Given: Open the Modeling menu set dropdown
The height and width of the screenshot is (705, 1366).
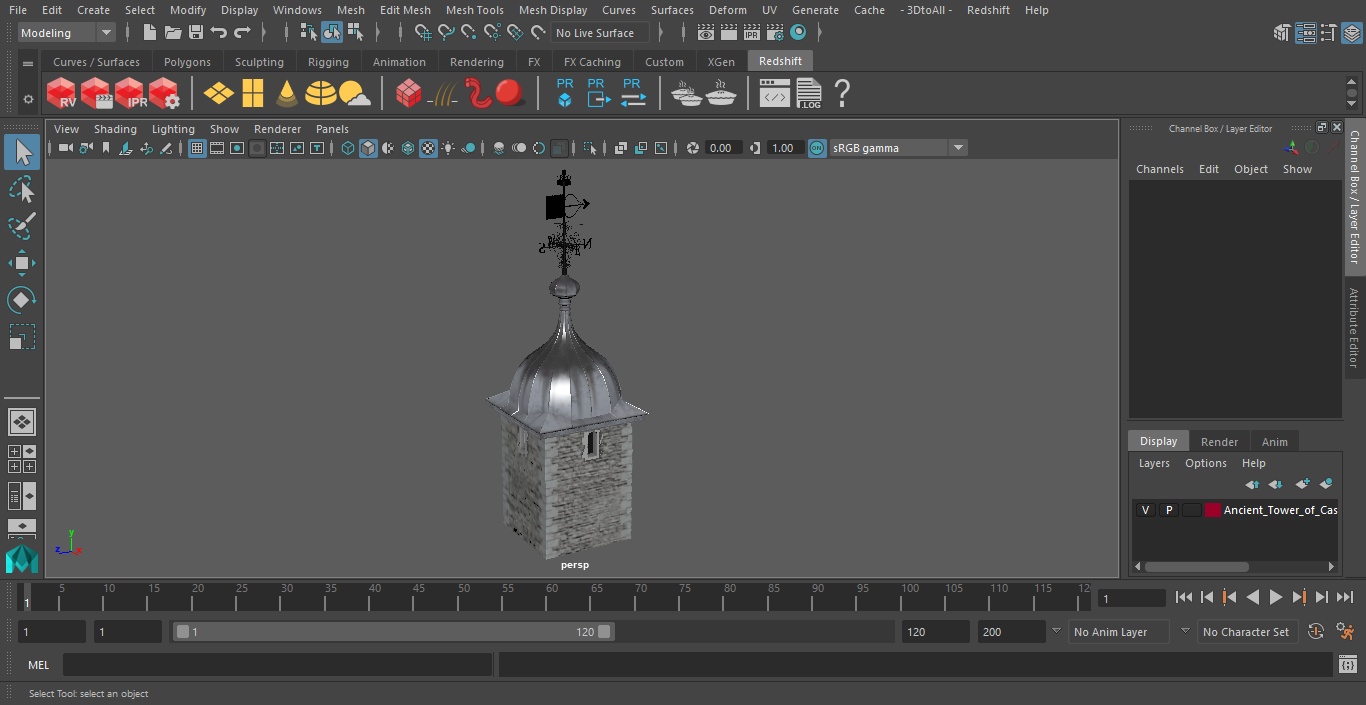Looking at the screenshot, I should [67, 33].
